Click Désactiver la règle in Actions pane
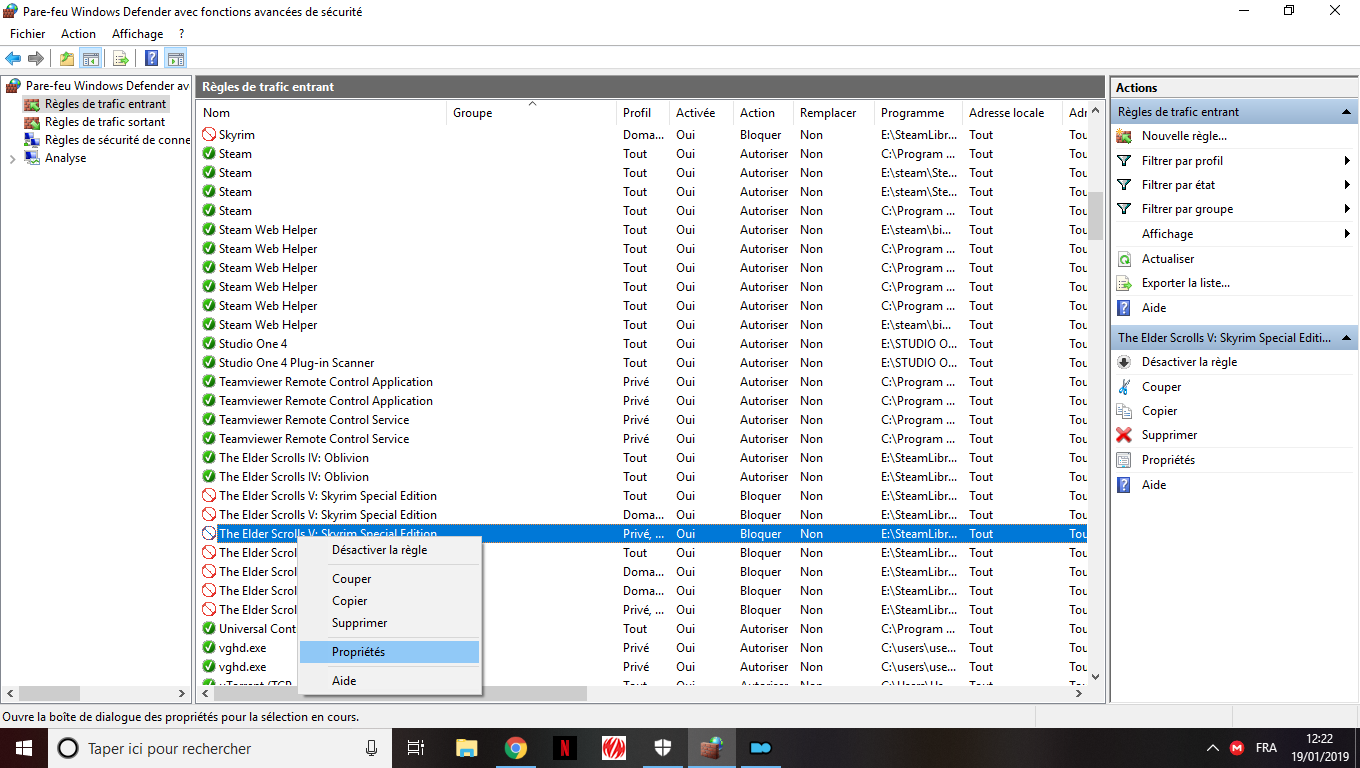This screenshot has width=1360, height=768. [1189, 362]
